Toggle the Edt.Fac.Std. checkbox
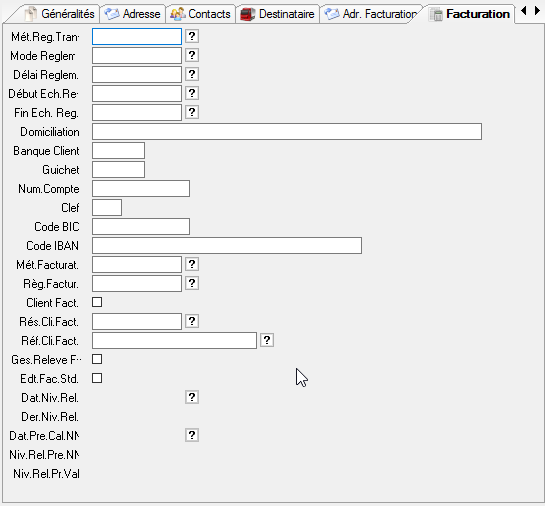Image resolution: width=545 pixels, height=506 pixels. click(x=97, y=378)
